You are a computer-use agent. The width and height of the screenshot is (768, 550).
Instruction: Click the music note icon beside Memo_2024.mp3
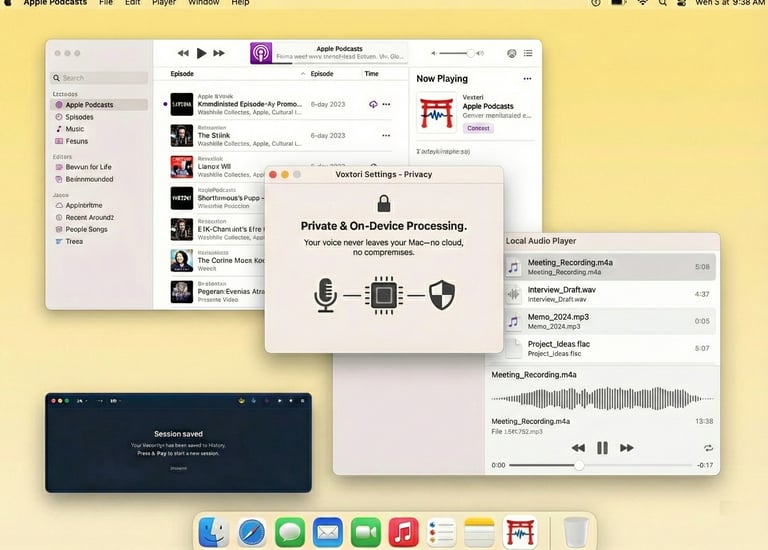click(513, 321)
